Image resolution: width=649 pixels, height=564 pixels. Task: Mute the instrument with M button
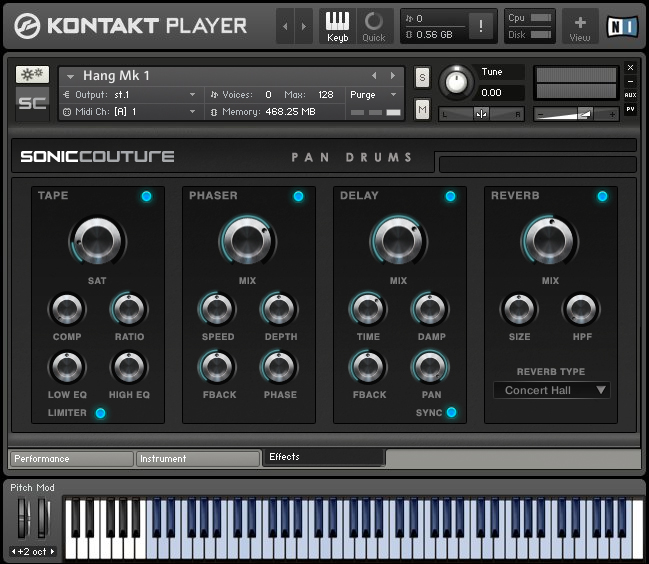click(x=422, y=110)
